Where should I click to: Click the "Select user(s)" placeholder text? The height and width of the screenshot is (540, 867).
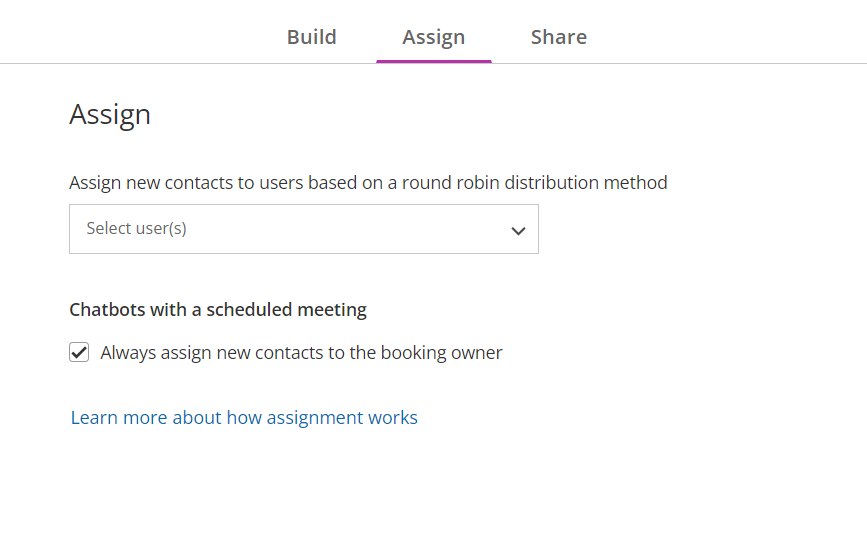pos(136,229)
